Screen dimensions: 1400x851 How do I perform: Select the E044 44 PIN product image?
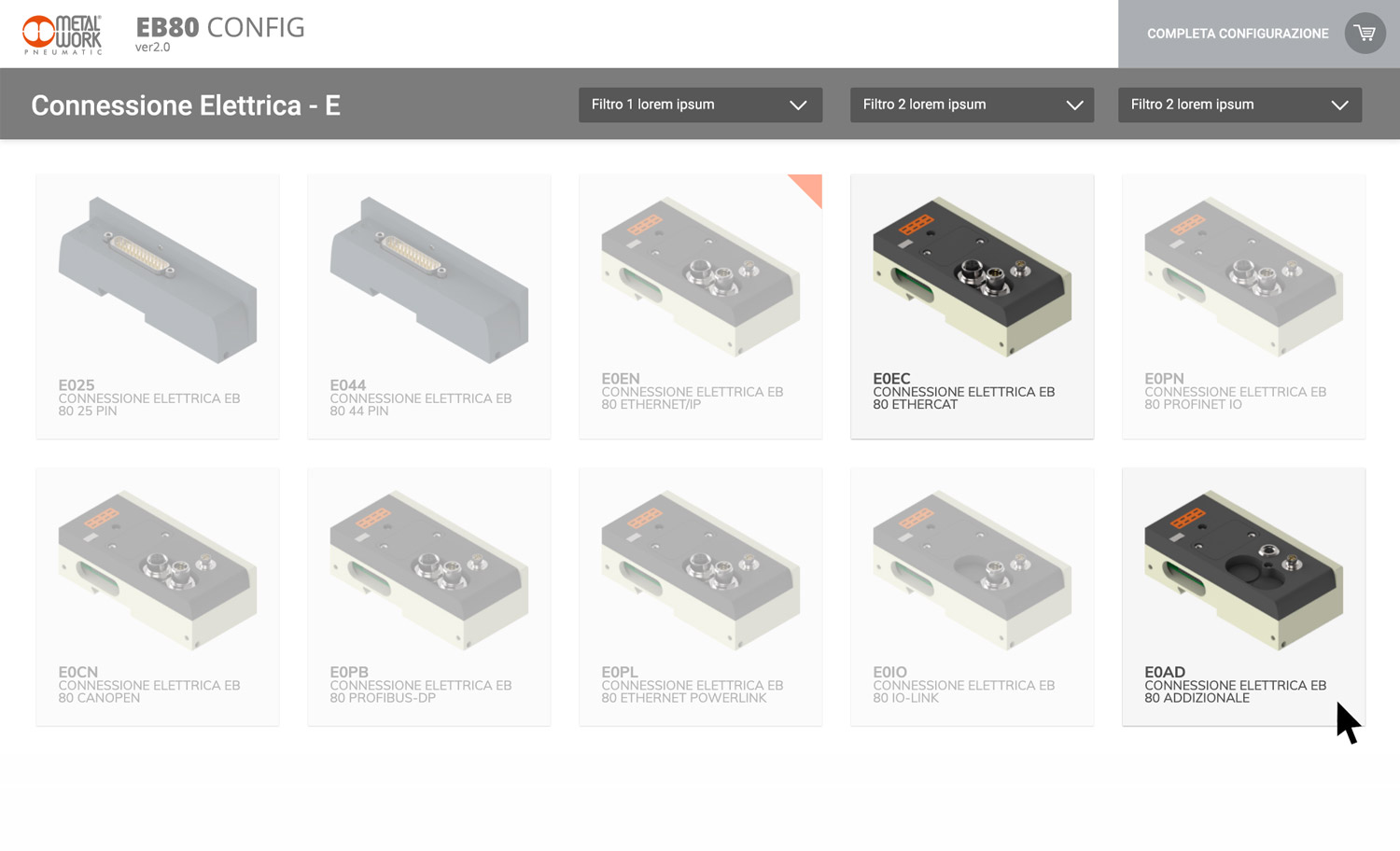coord(429,279)
